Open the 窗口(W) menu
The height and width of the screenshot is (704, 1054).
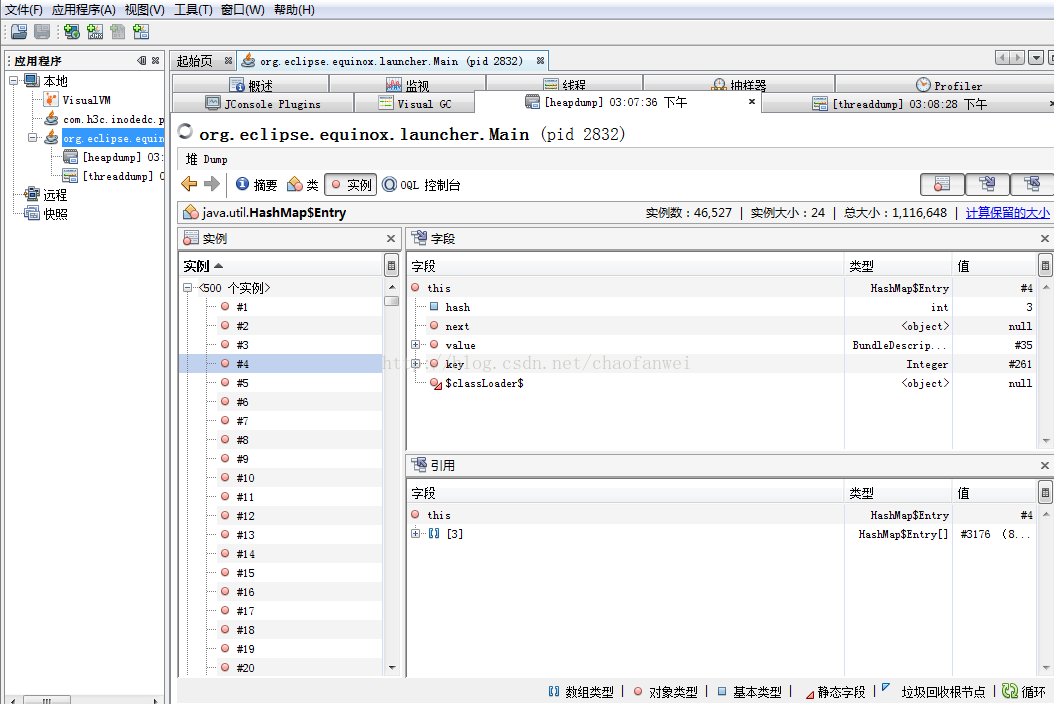[243, 9]
